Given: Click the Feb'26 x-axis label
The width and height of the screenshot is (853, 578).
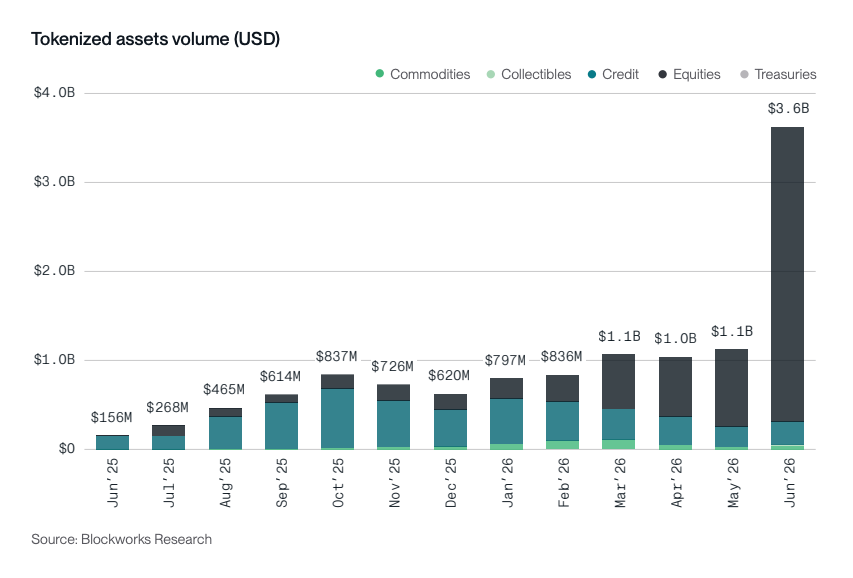Looking at the screenshot, I should pyautogui.click(x=564, y=483).
